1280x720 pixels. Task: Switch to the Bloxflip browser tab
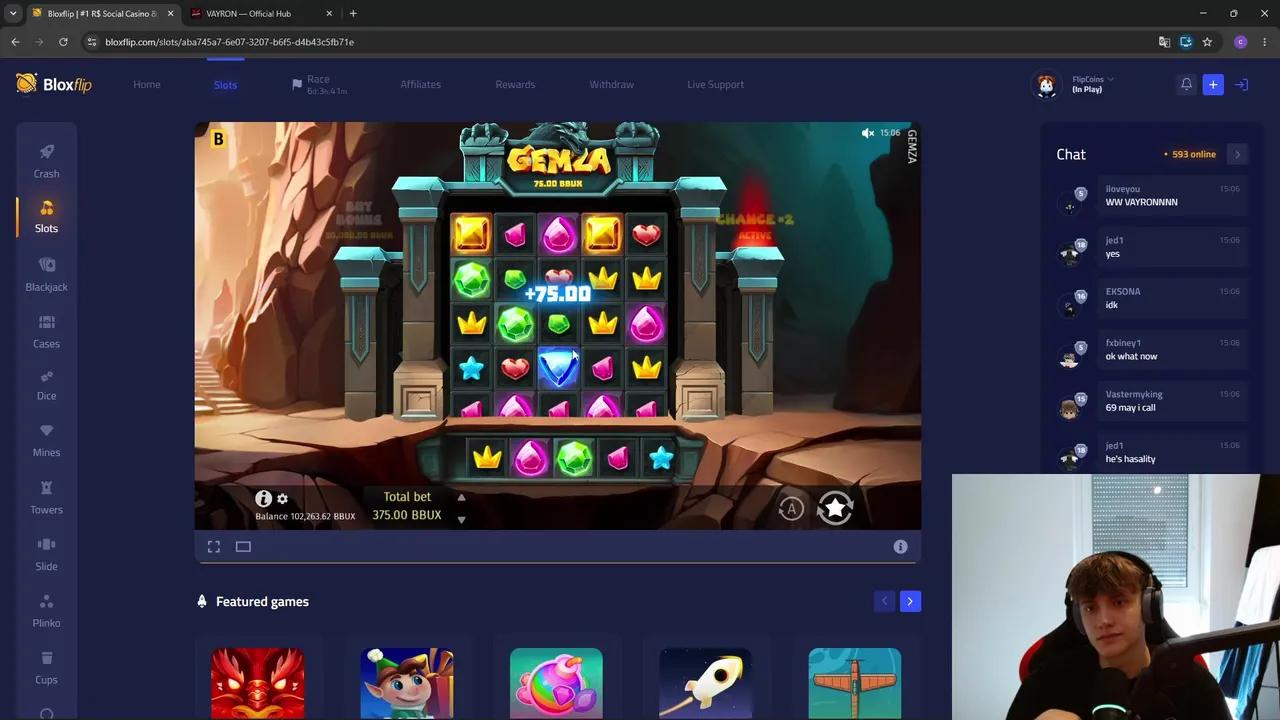tap(100, 14)
